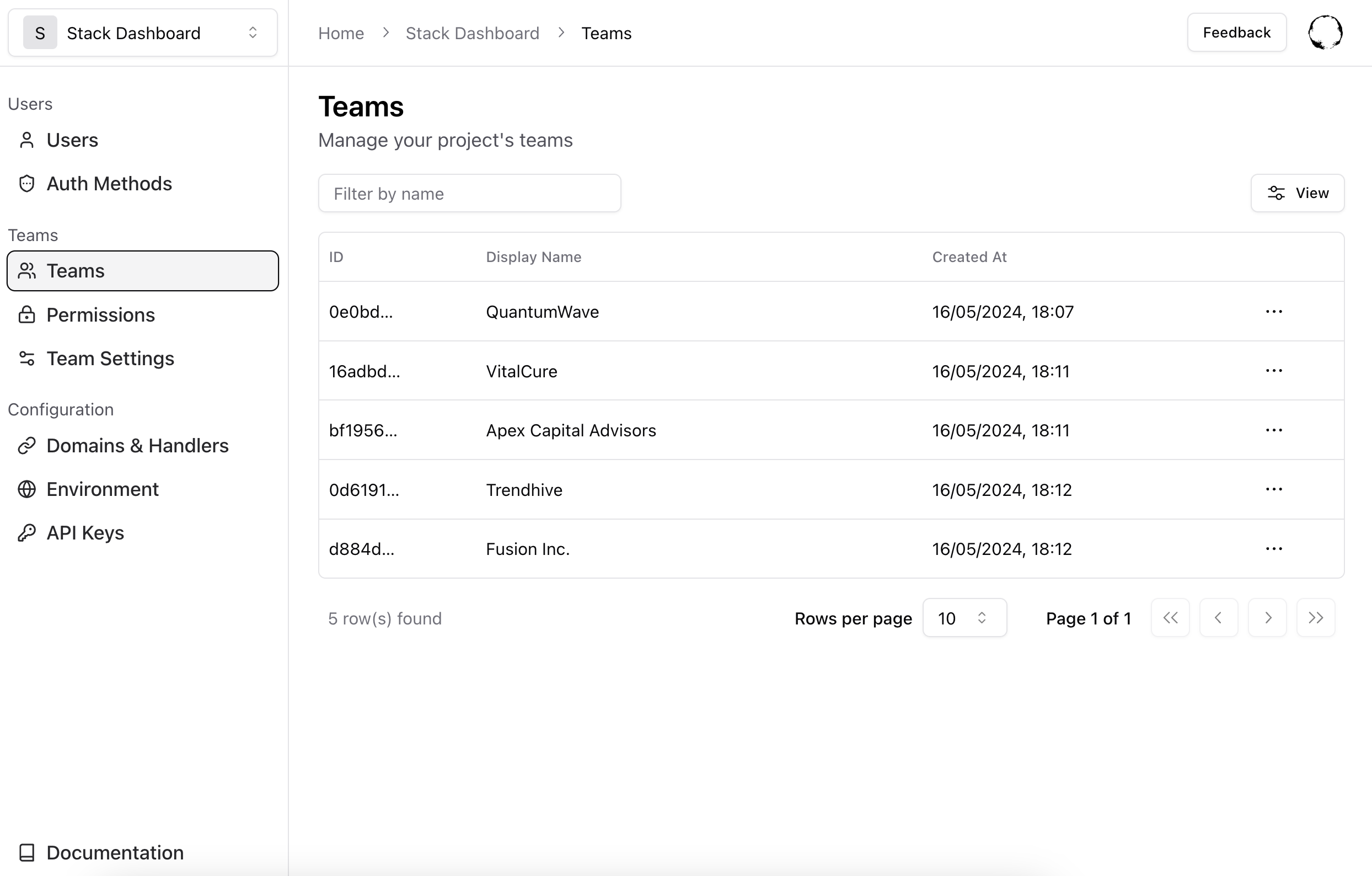Focus the Filter by name field
1372x876 pixels.
[469, 194]
